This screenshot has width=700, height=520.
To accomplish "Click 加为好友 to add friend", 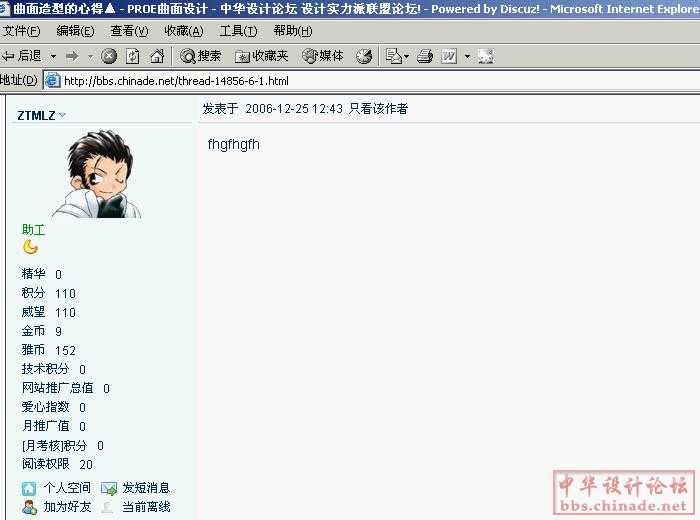I will click(66, 507).
